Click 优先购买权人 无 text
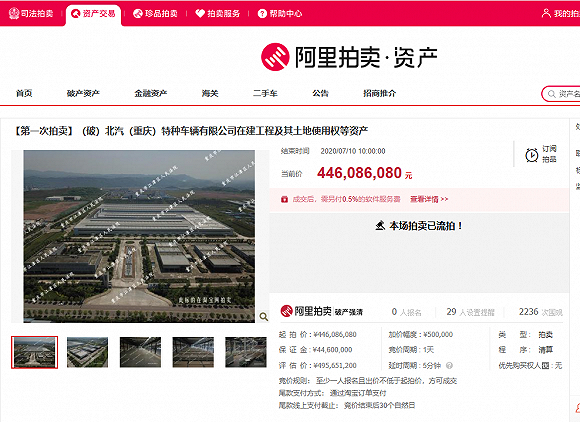The image size is (580, 422). (530, 365)
